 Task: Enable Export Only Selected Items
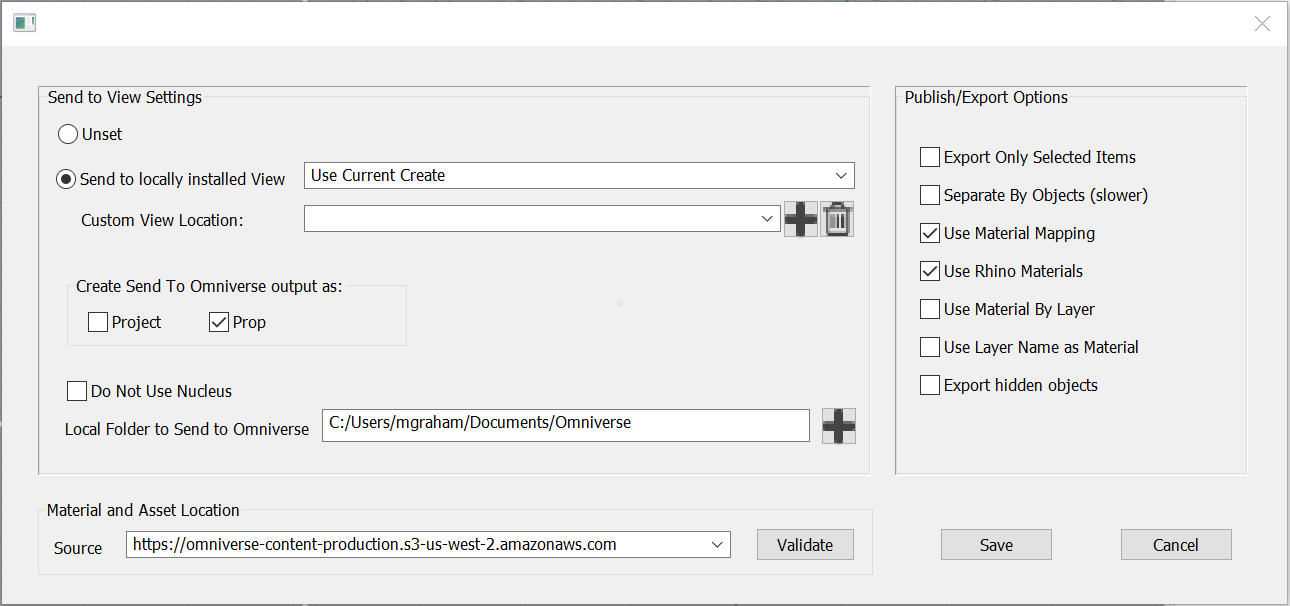930,157
